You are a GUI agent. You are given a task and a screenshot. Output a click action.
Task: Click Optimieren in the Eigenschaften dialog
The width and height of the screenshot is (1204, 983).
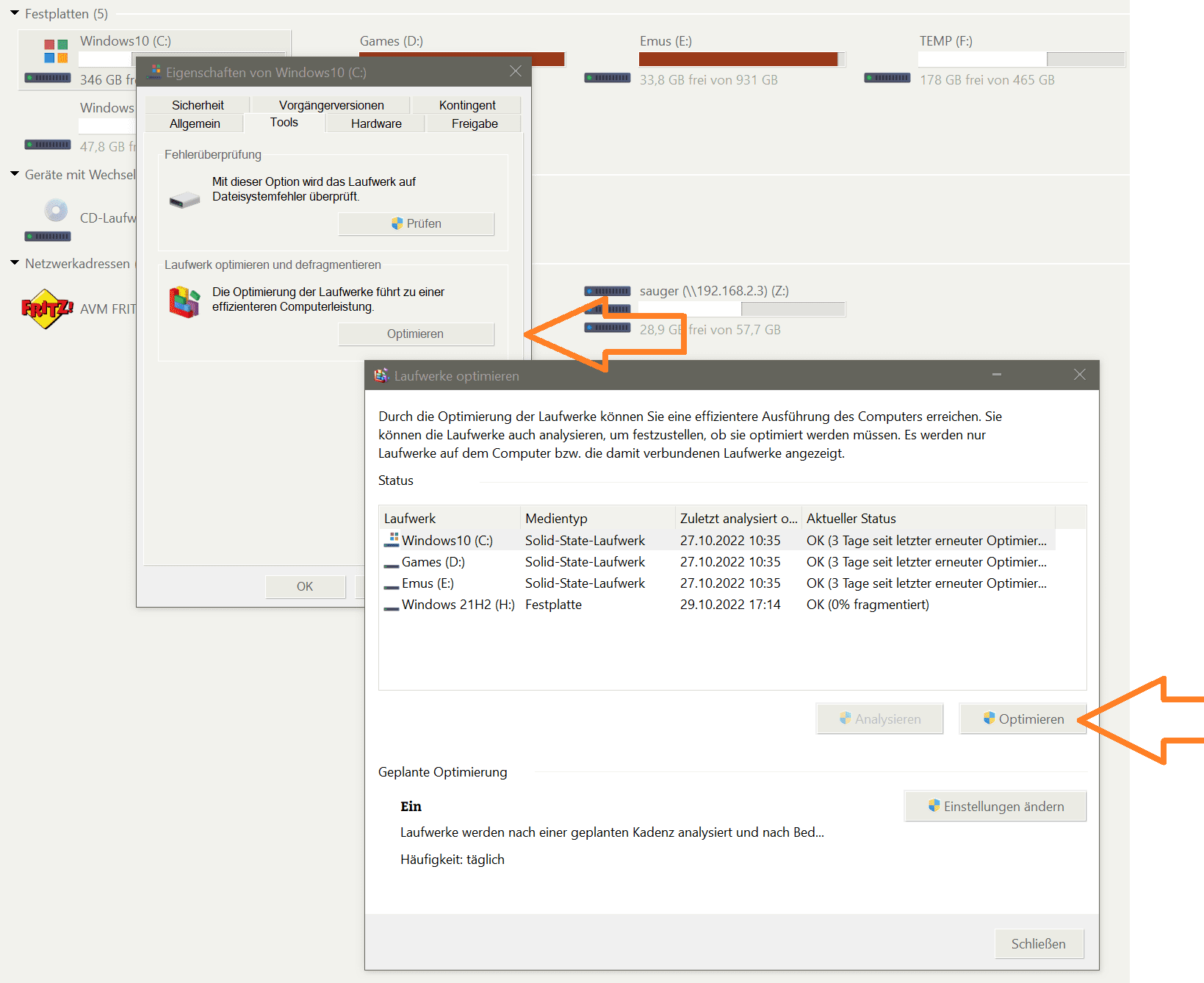416,334
